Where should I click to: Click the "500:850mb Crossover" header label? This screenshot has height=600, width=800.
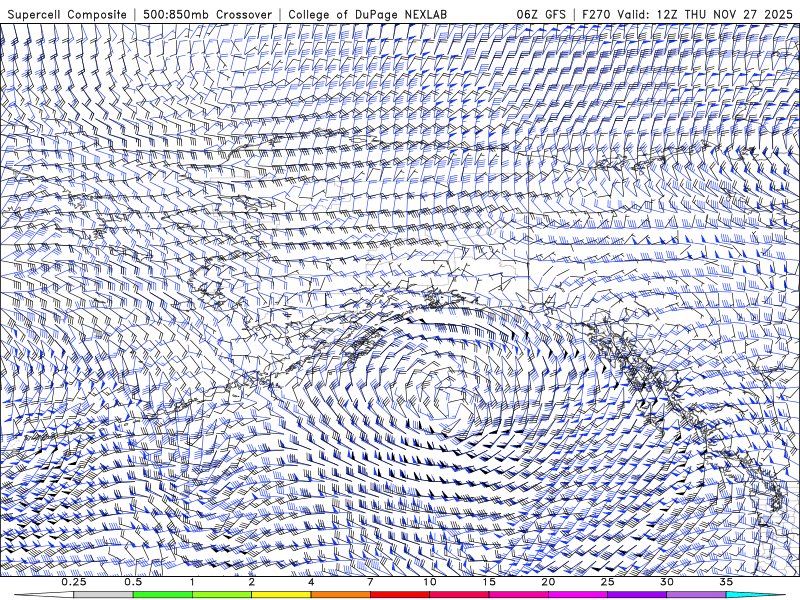click(207, 14)
